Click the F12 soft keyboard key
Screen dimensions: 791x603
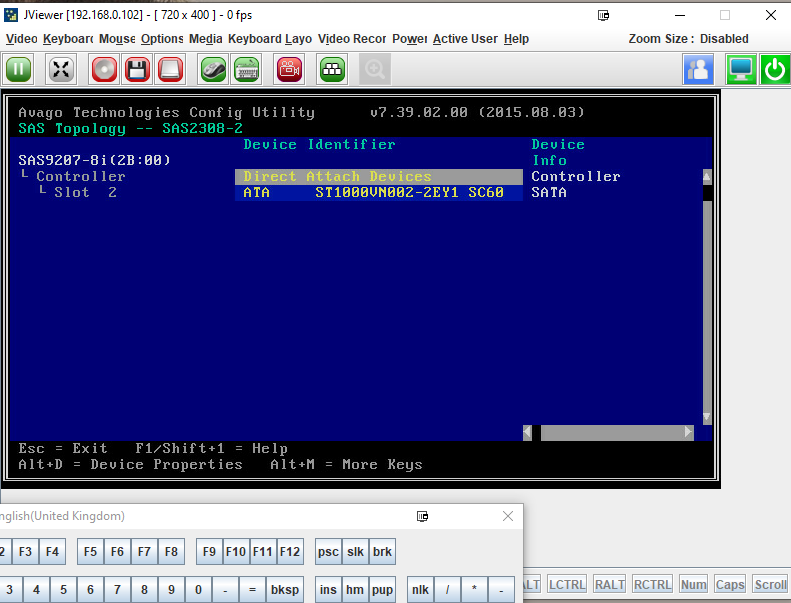(290, 552)
